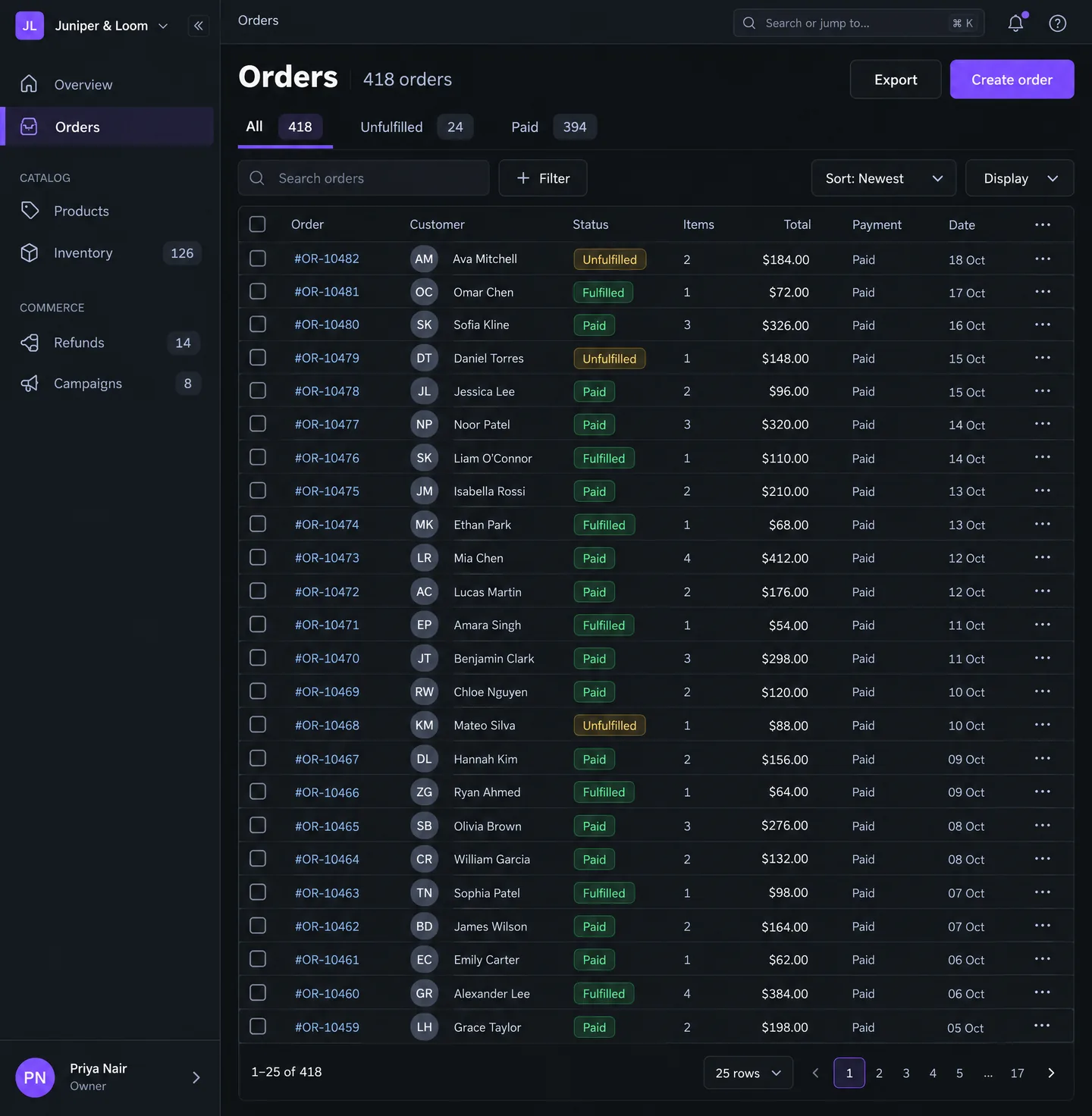Go to next page arrow
This screenshot has width=1092, height=1116.
pos(1051,1073)
